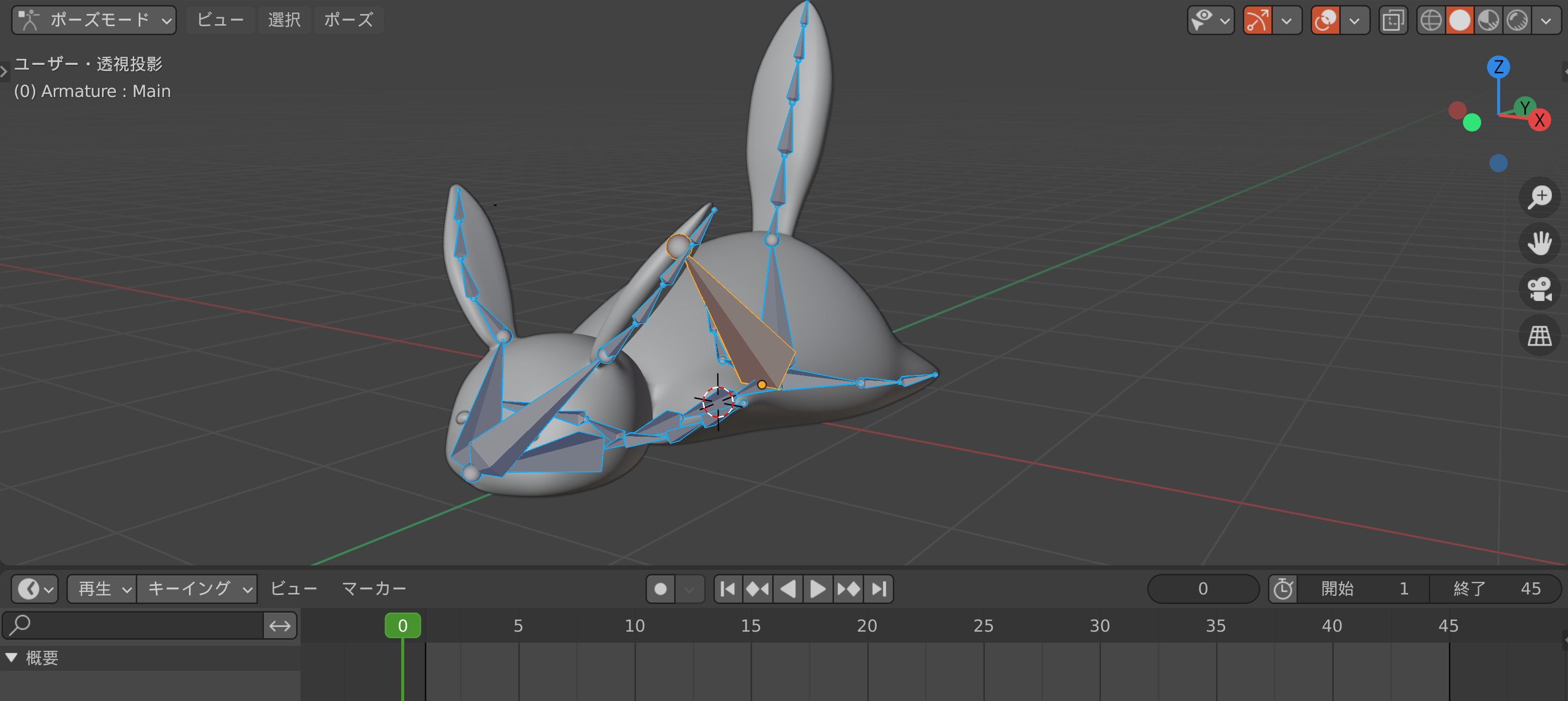Click the current frame field showing 0

click(1203, 589)
